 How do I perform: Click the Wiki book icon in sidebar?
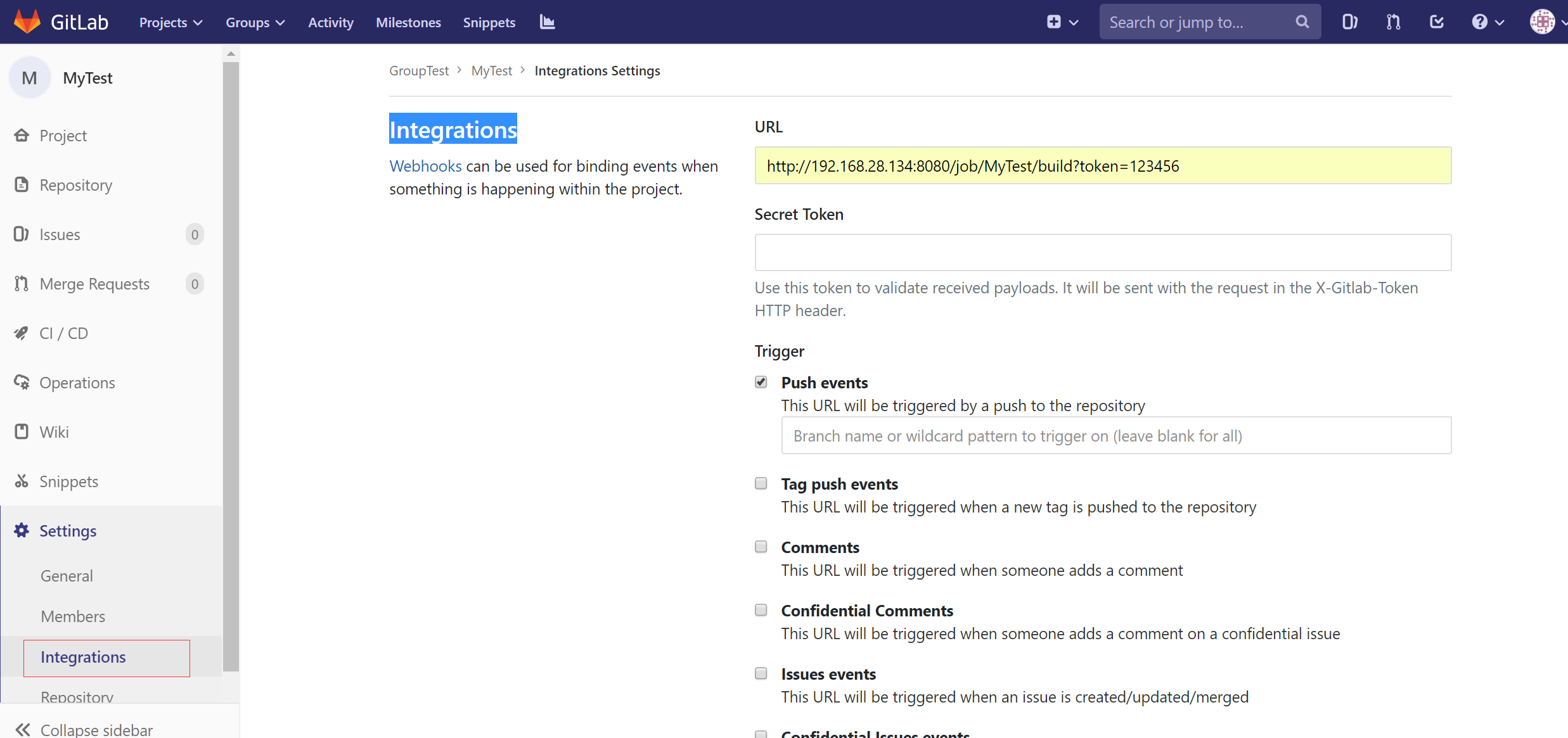[22, 431]
